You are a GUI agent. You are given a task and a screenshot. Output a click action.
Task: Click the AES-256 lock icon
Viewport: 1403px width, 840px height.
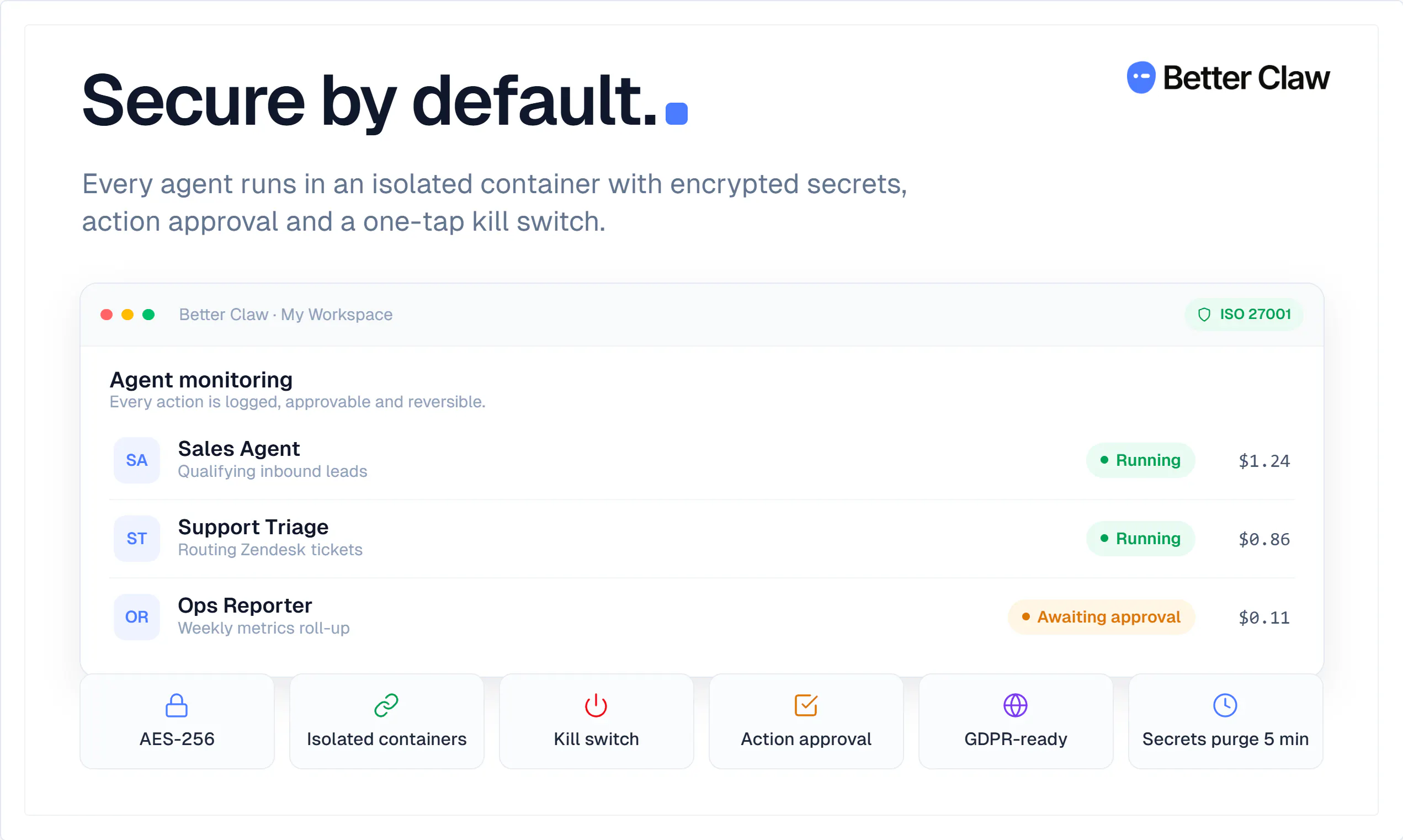click(x=177, y=705)
